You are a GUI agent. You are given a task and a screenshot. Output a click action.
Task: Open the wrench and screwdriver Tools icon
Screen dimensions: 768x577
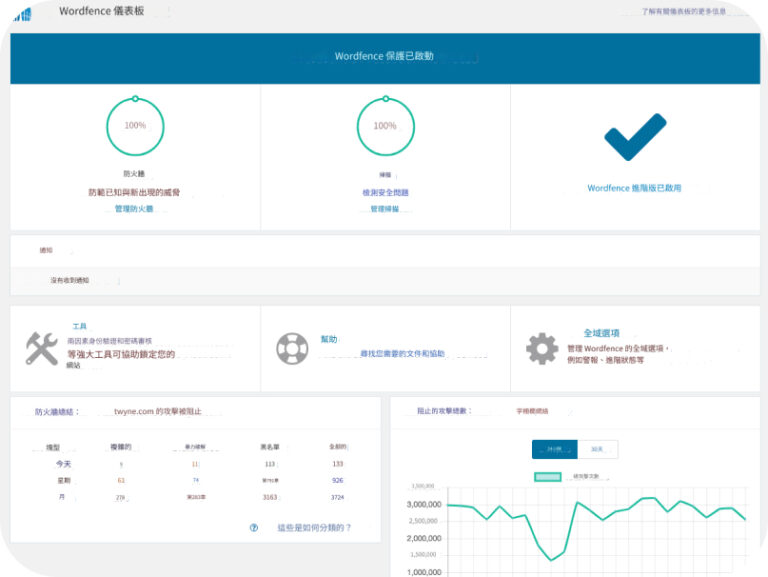pyautogui.click(x=42, y=348)
